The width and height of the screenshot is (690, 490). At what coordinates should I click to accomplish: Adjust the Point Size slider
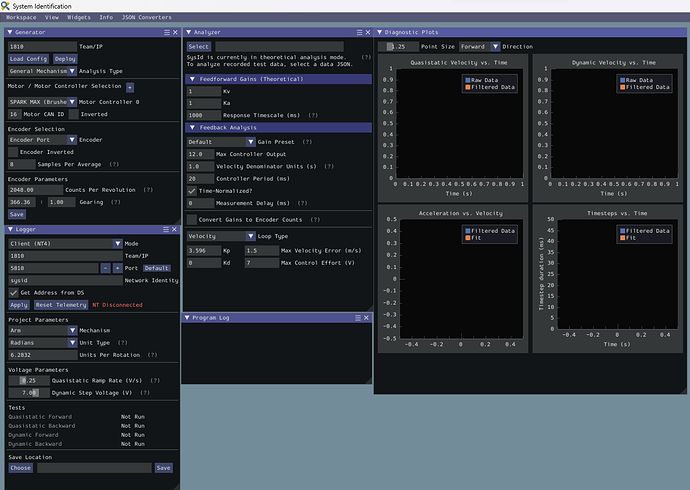[398, 46]
